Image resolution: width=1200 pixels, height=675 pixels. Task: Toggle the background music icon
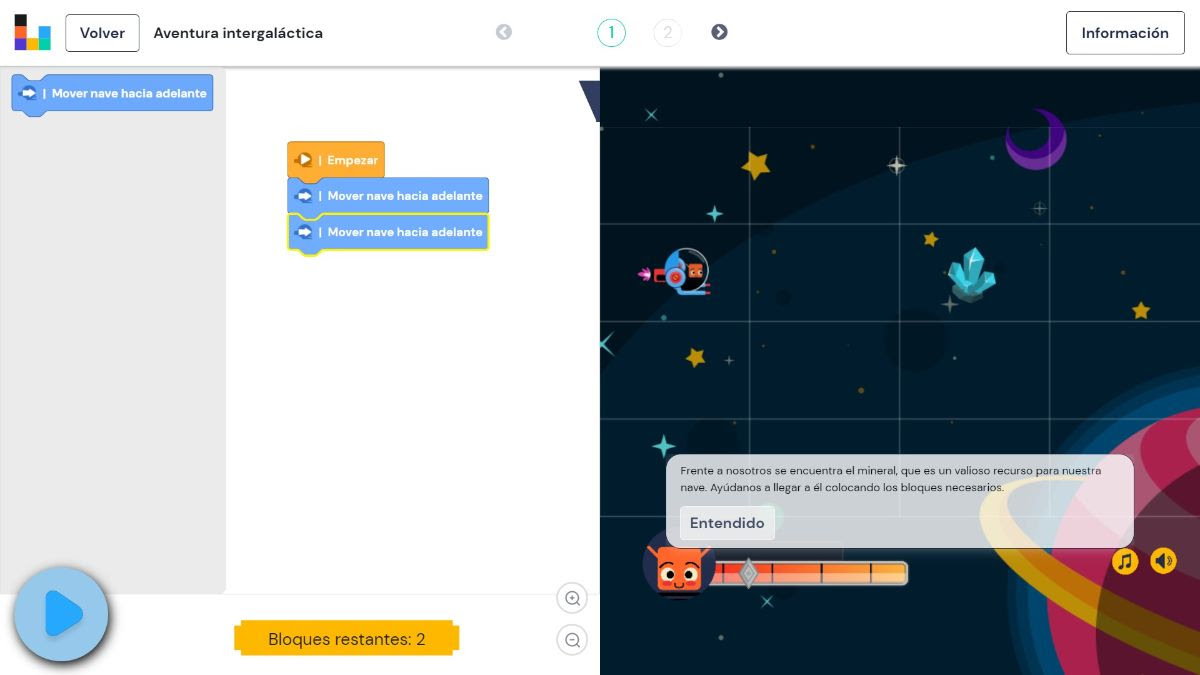click(1125, 561)
